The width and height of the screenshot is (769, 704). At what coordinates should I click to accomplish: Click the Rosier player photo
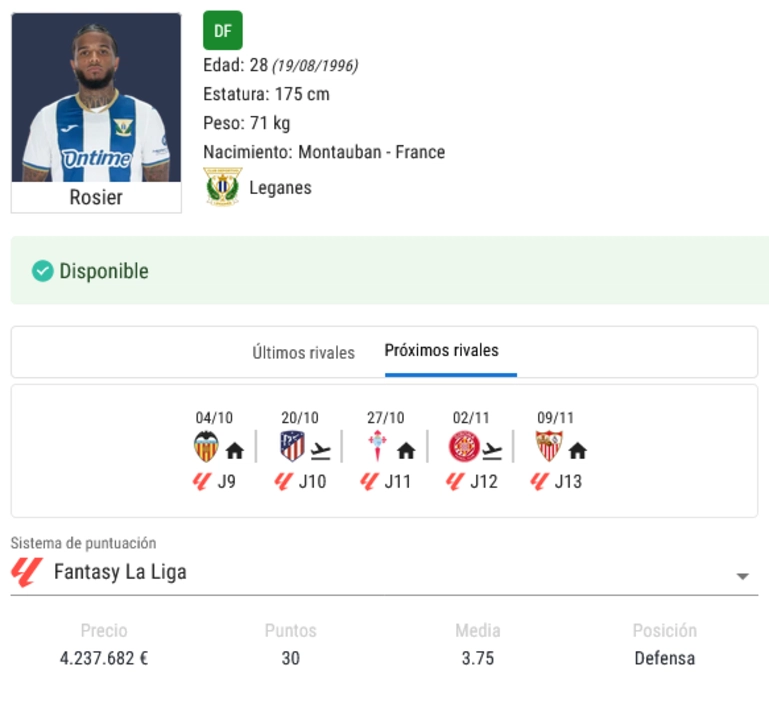coord(96,98)
